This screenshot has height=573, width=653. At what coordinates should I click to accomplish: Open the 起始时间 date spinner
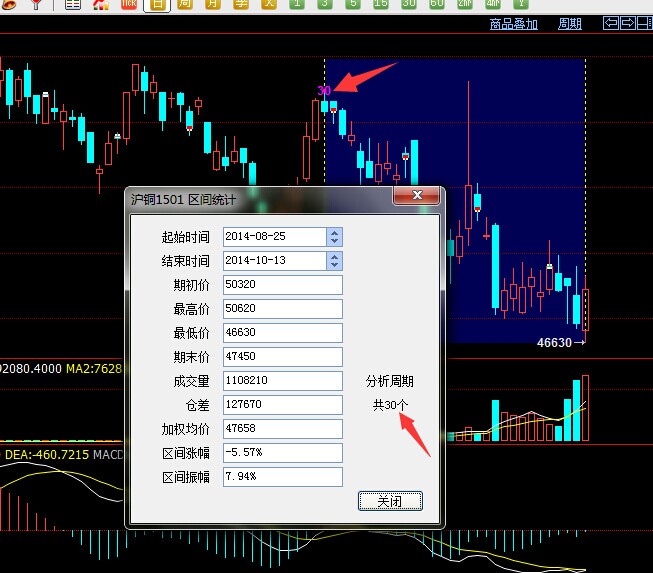[x=334, y=236]
